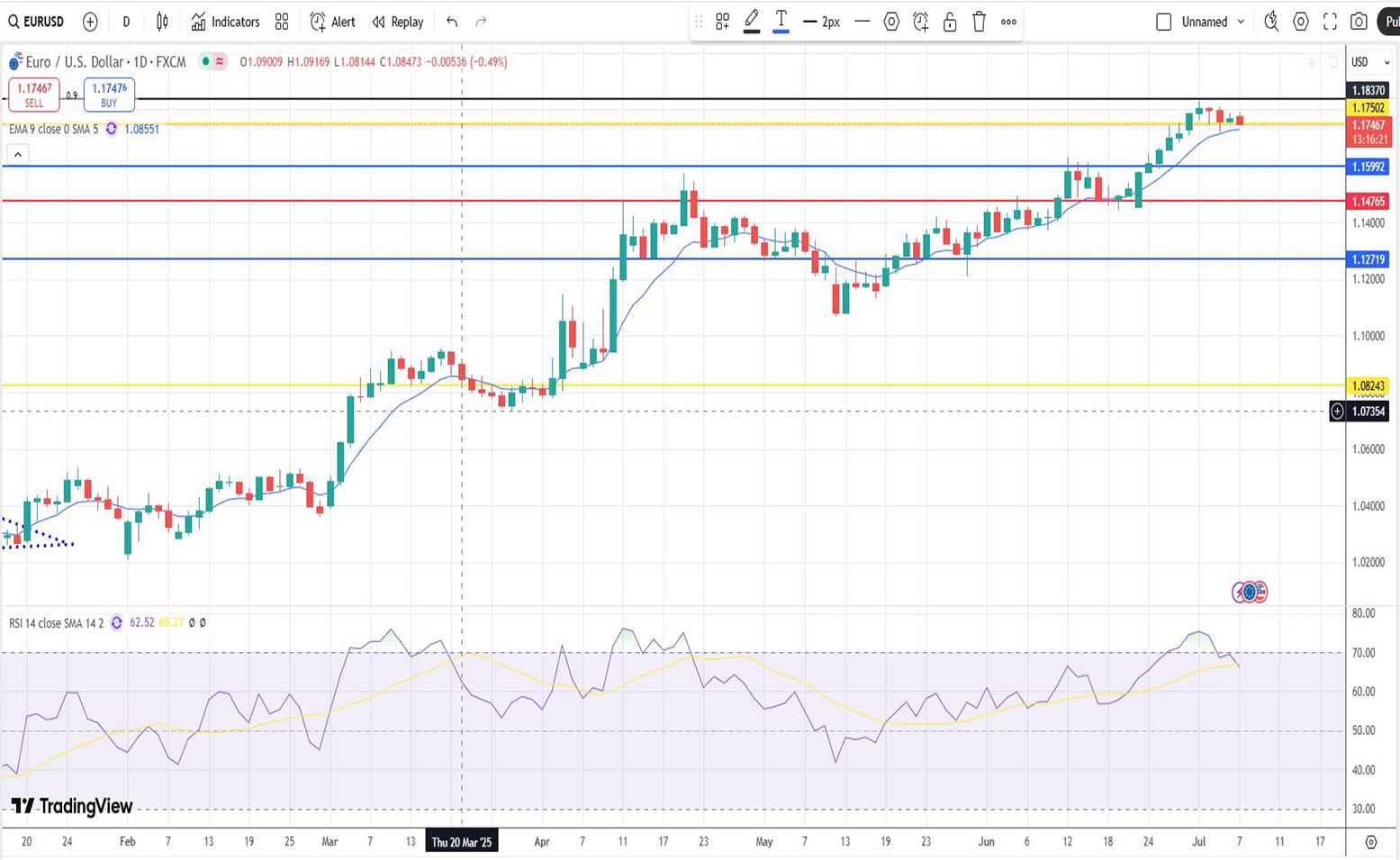Click the add symbol plus icon
The height and width of the screenshot is (860, 1400).
pyautogui.click(x=90, y=22)
